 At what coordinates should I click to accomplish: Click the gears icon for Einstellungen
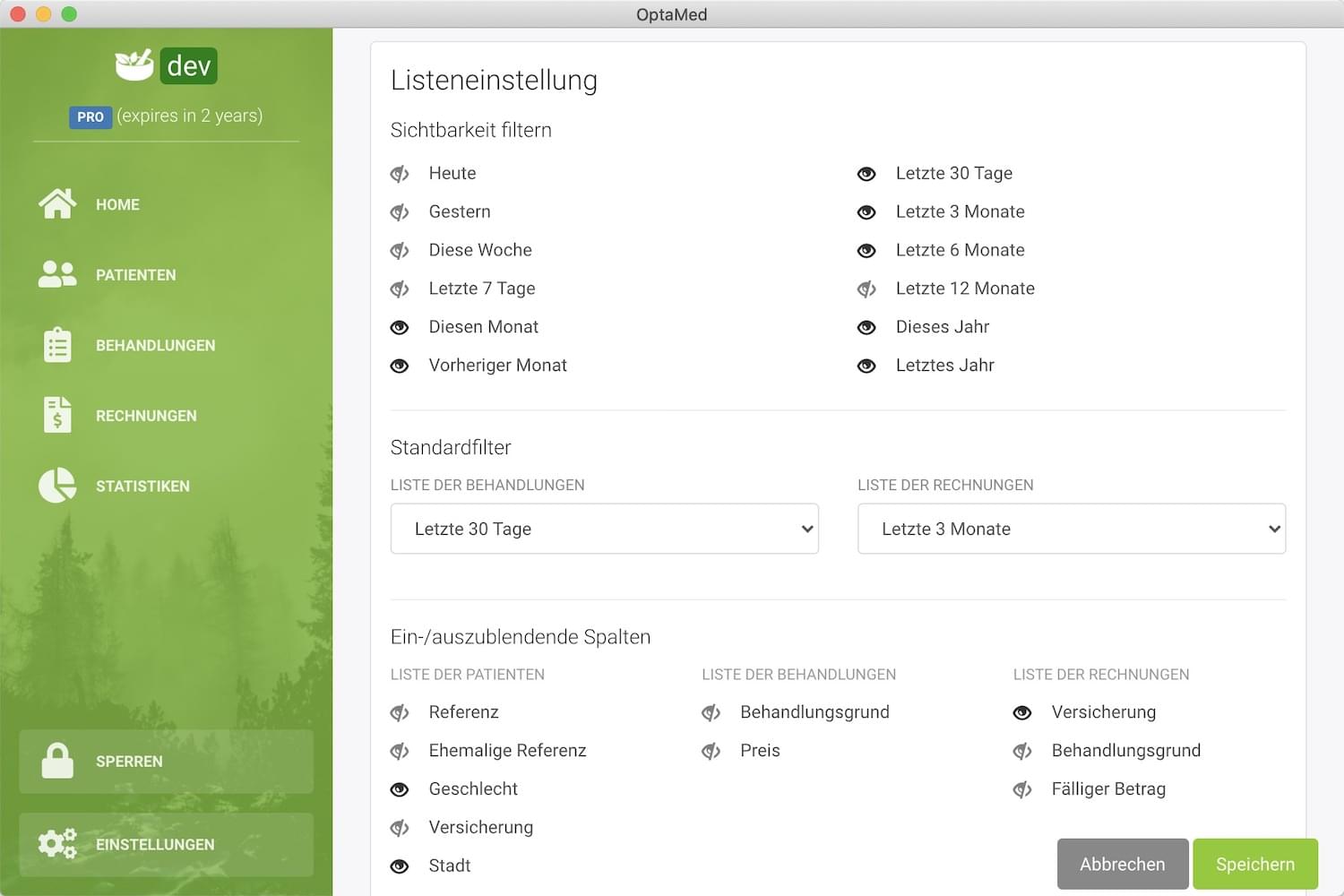(57, 844)
